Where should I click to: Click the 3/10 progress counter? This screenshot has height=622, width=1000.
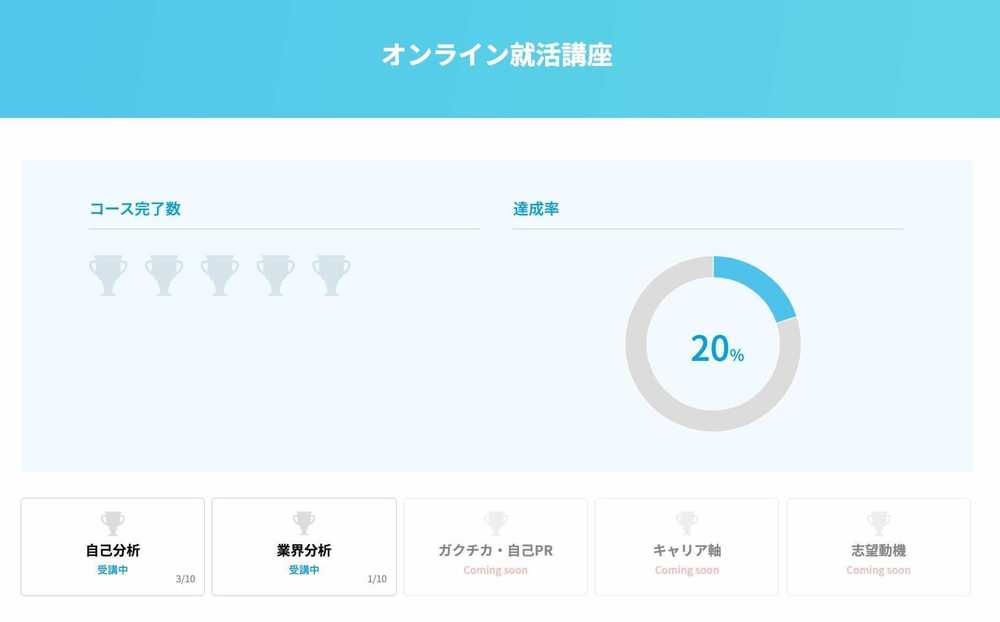point(186,579)
